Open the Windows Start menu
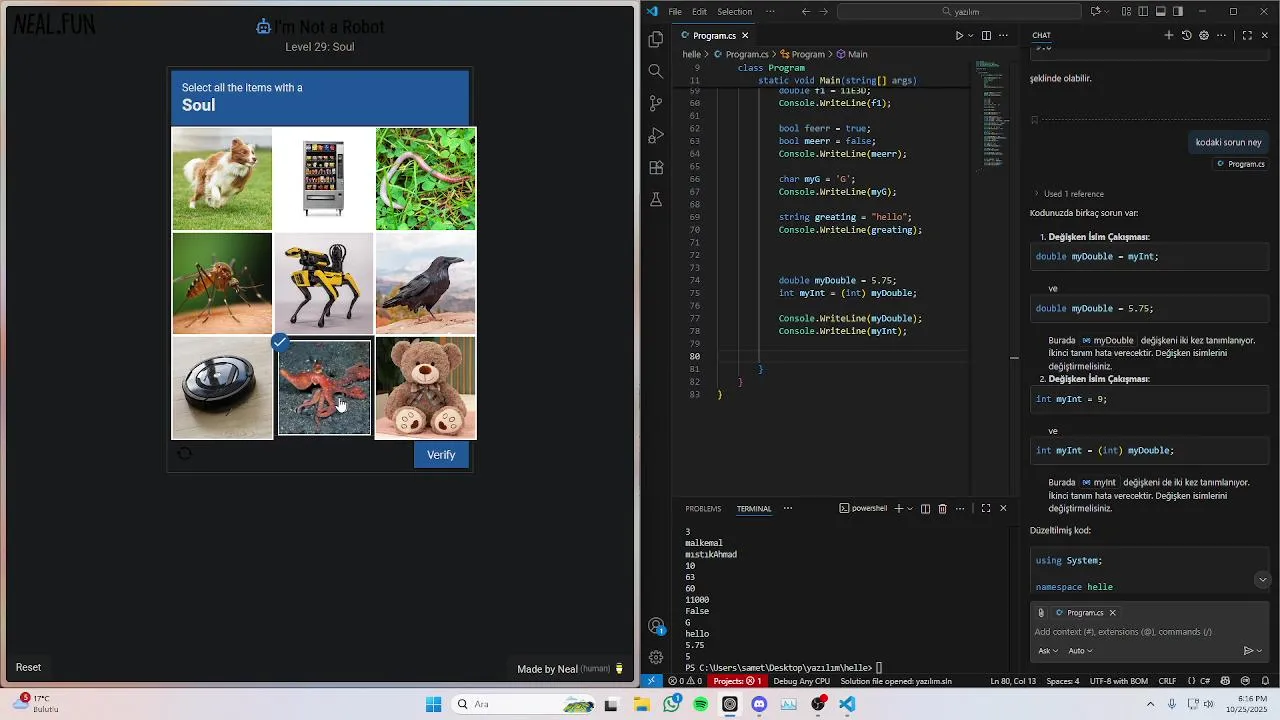 click(x=433, y=704)
